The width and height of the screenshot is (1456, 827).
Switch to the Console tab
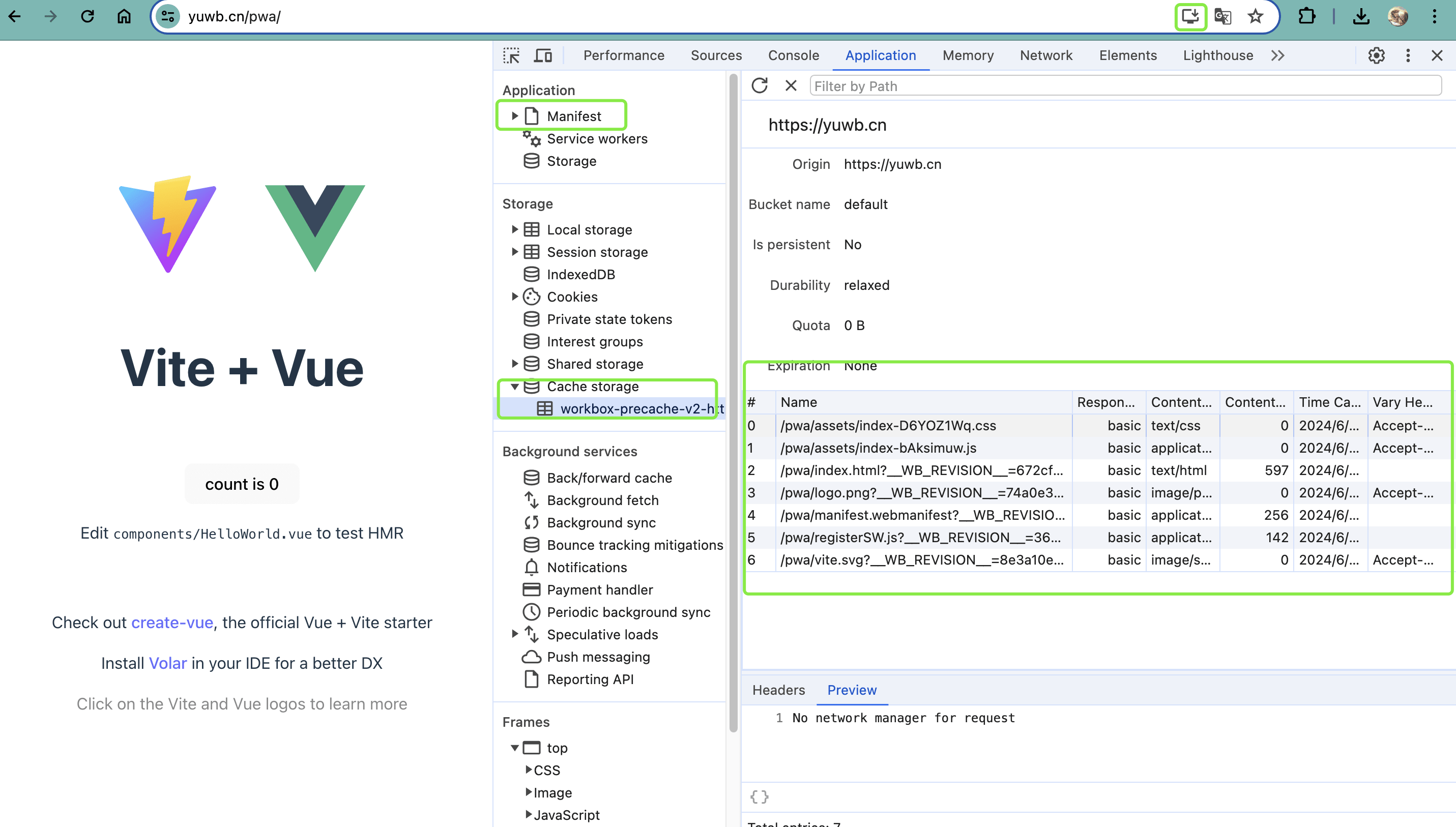click(x=793, y=55)
